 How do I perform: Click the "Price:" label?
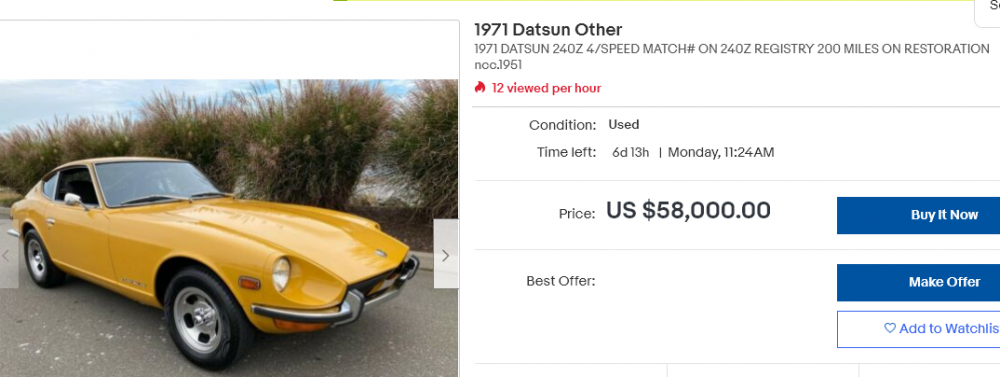click(577, 214)
